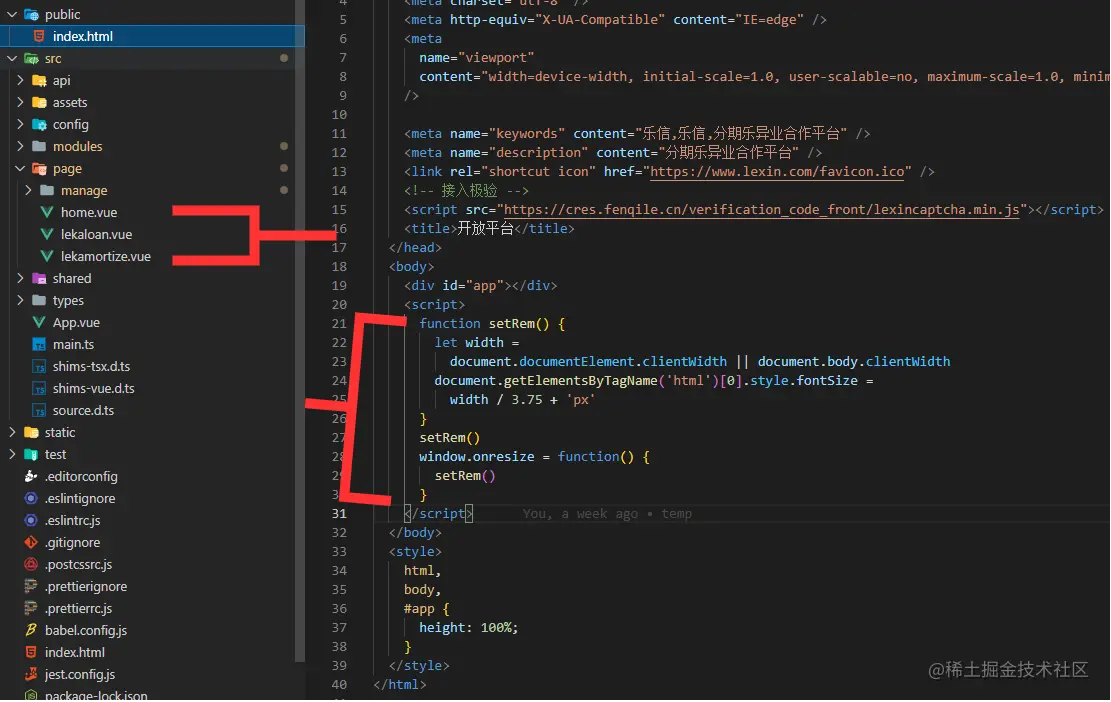
Task: Click the static folder icon
Action: click(31, 432)
